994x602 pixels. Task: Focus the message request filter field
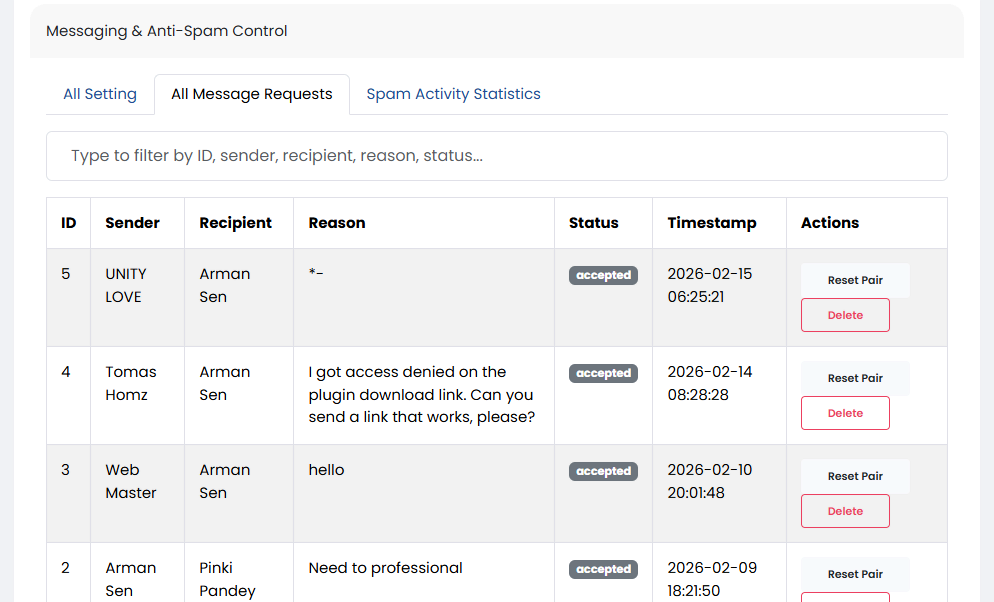(x=496, y=156)
